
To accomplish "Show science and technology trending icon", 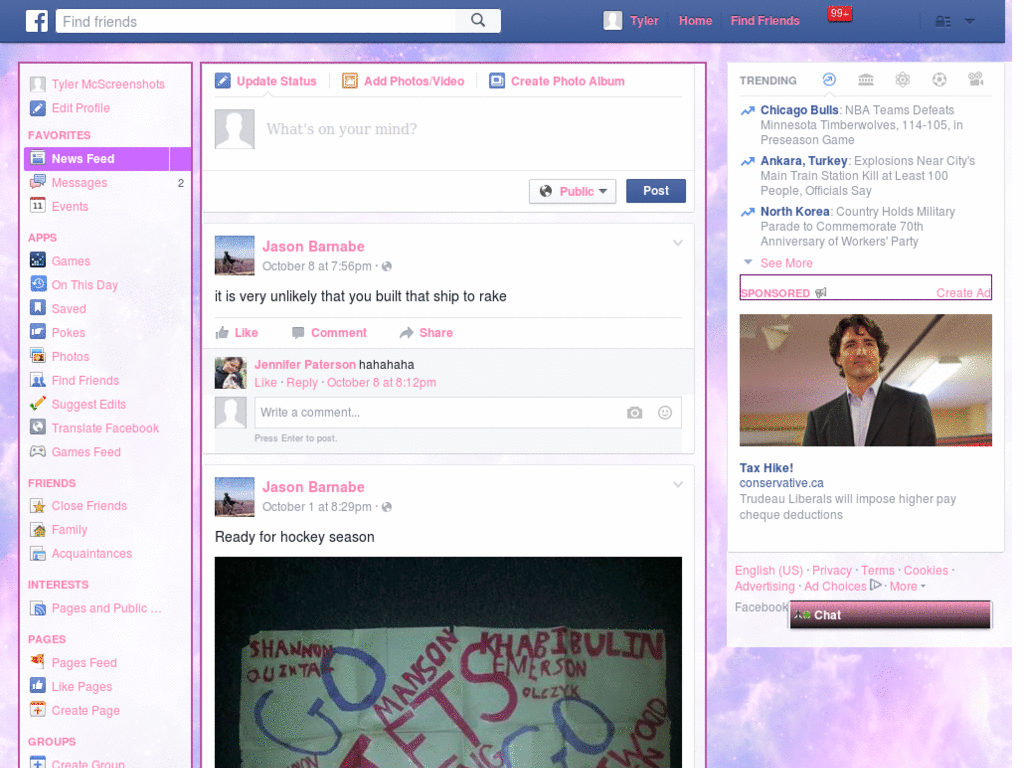I will (903, 80).
